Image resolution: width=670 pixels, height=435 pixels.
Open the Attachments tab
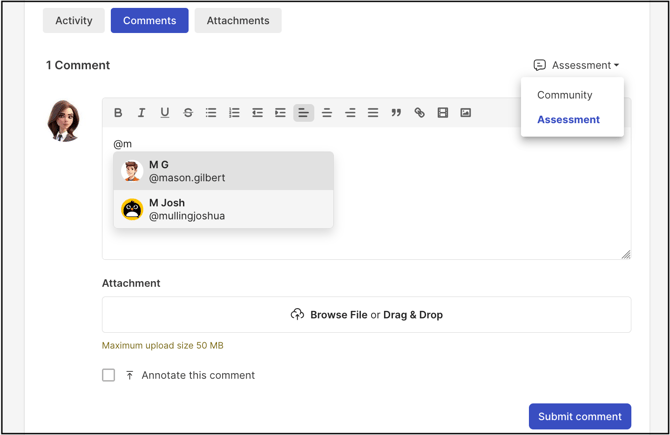pyautogui.click(x=238, y=21)
